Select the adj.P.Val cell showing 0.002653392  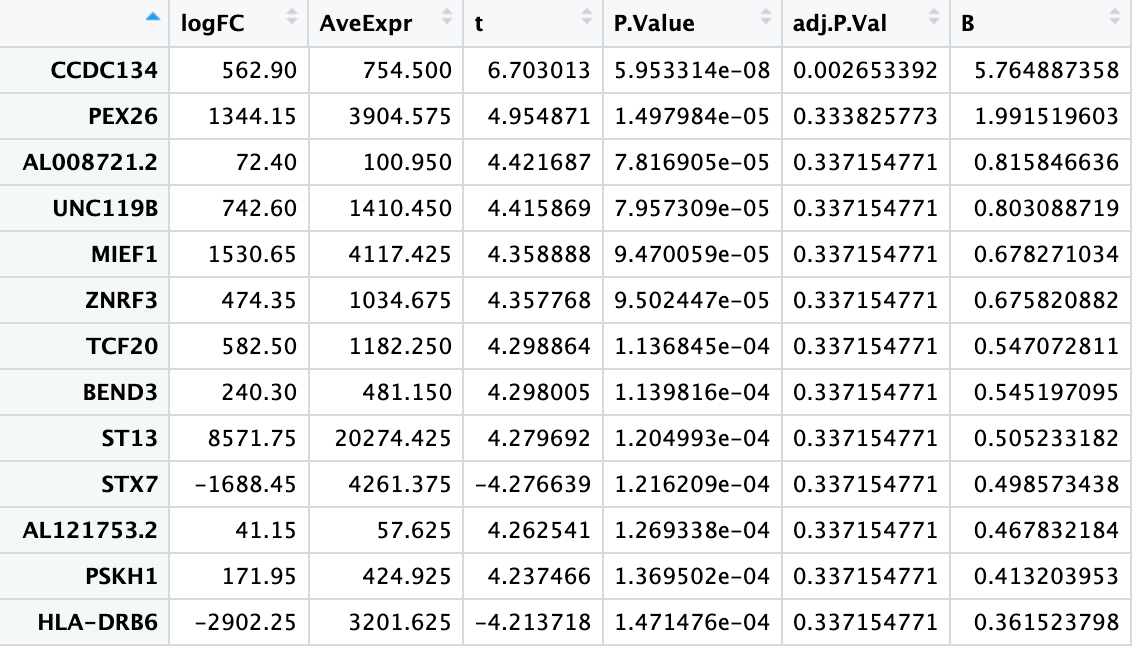point(865,70)
